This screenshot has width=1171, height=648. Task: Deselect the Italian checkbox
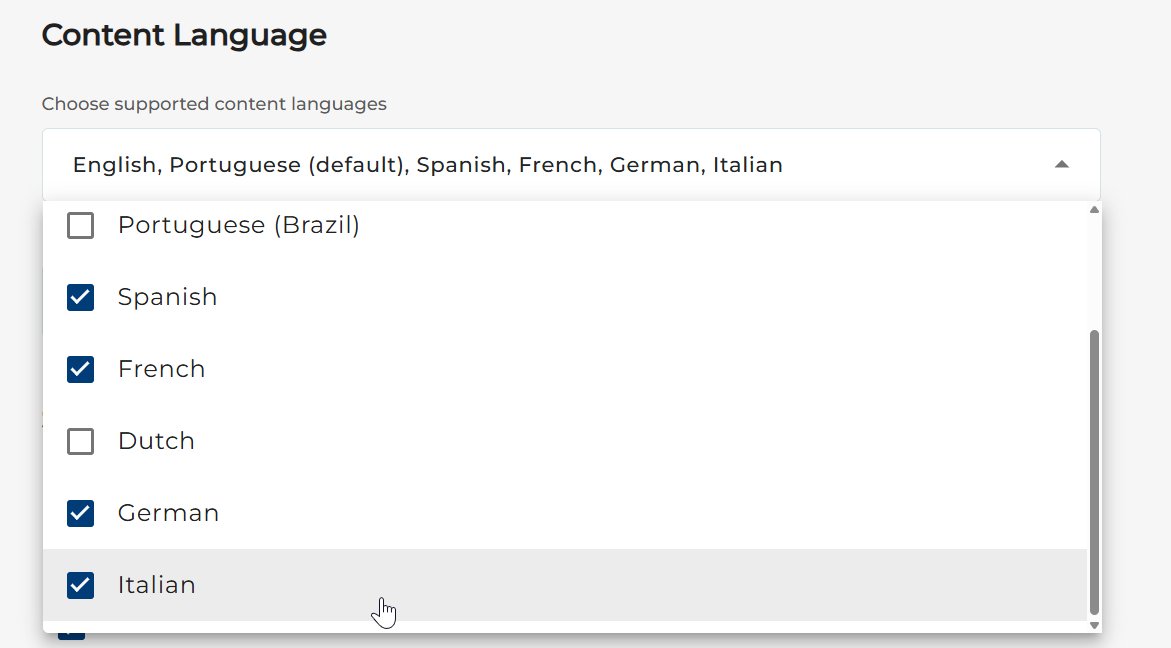point(80,586)
